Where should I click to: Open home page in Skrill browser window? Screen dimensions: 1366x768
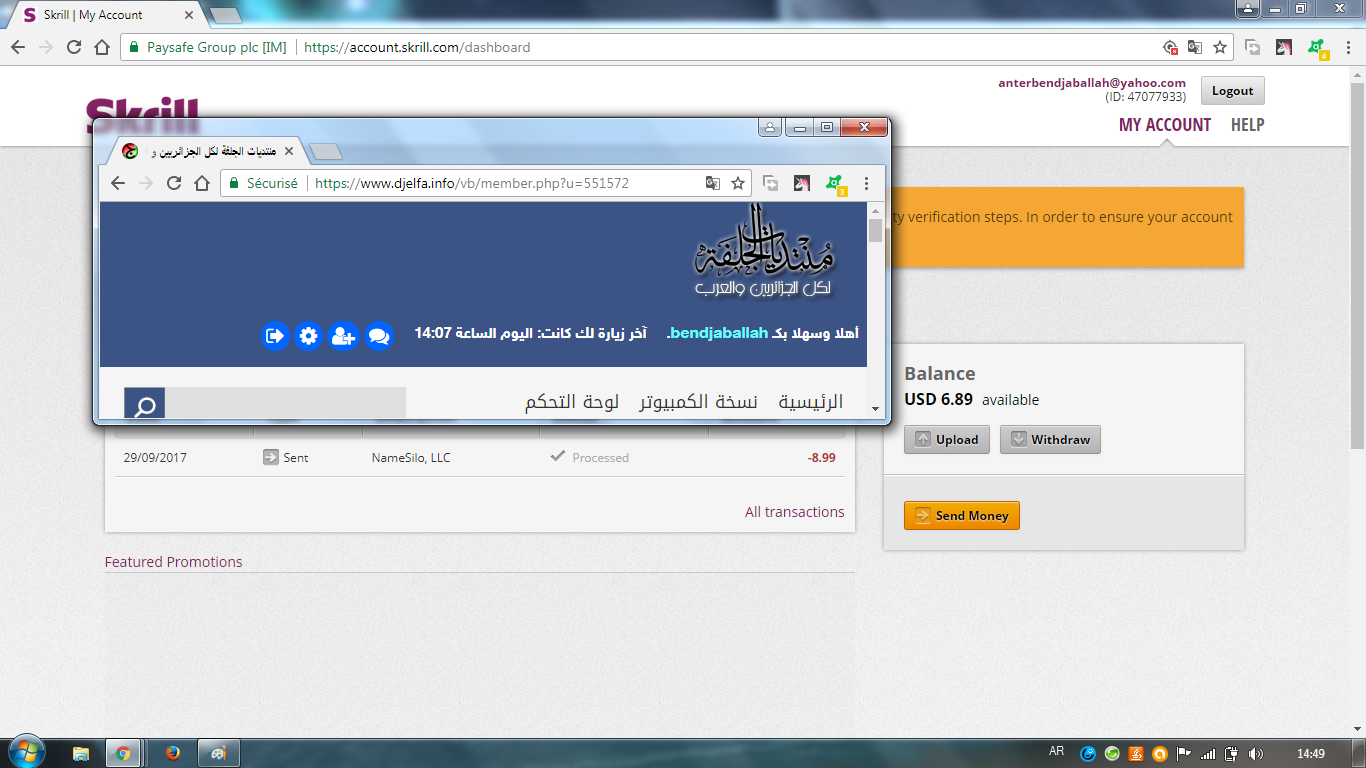point(102,47)
